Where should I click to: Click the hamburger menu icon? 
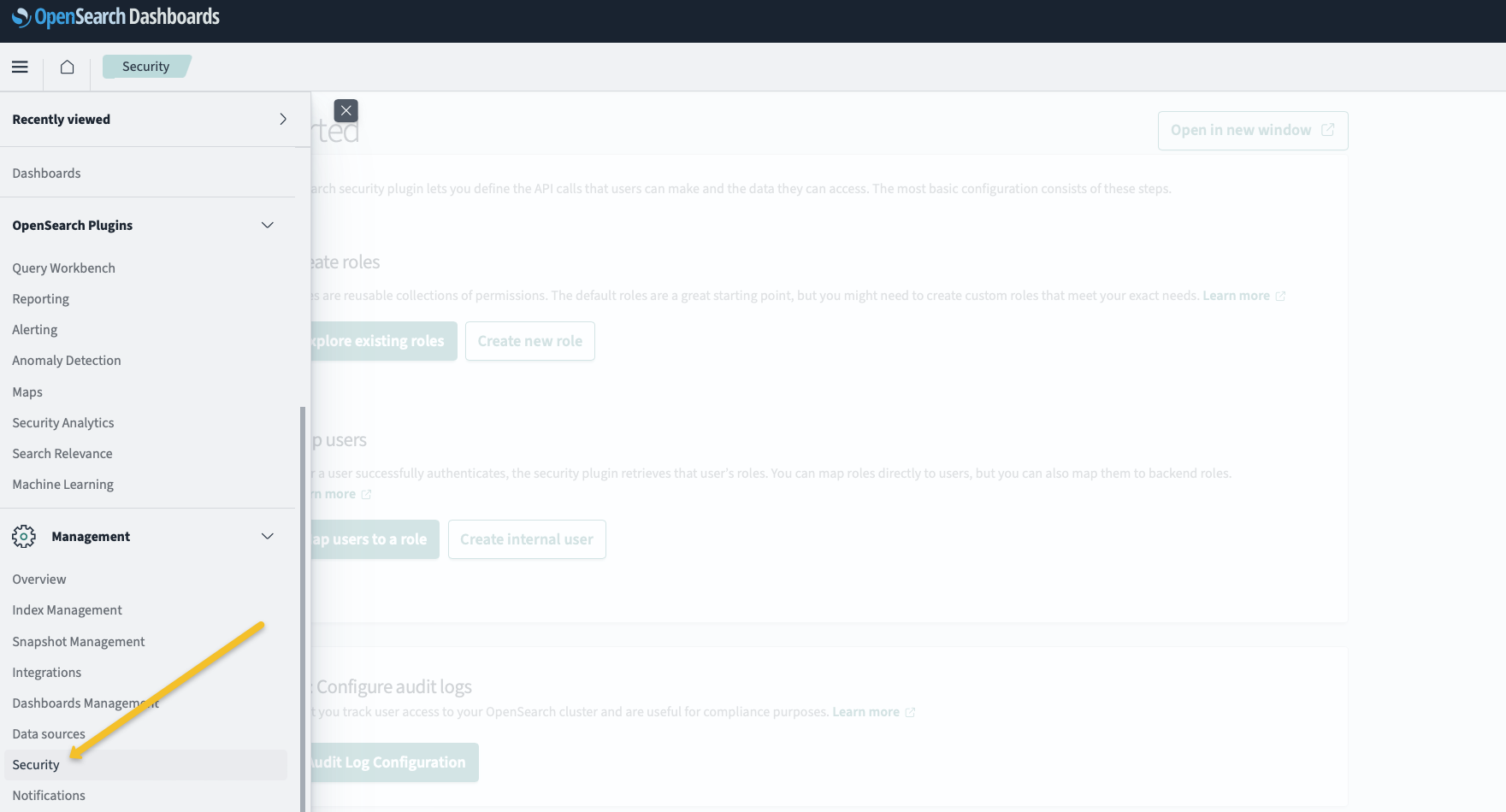[20, 67]
